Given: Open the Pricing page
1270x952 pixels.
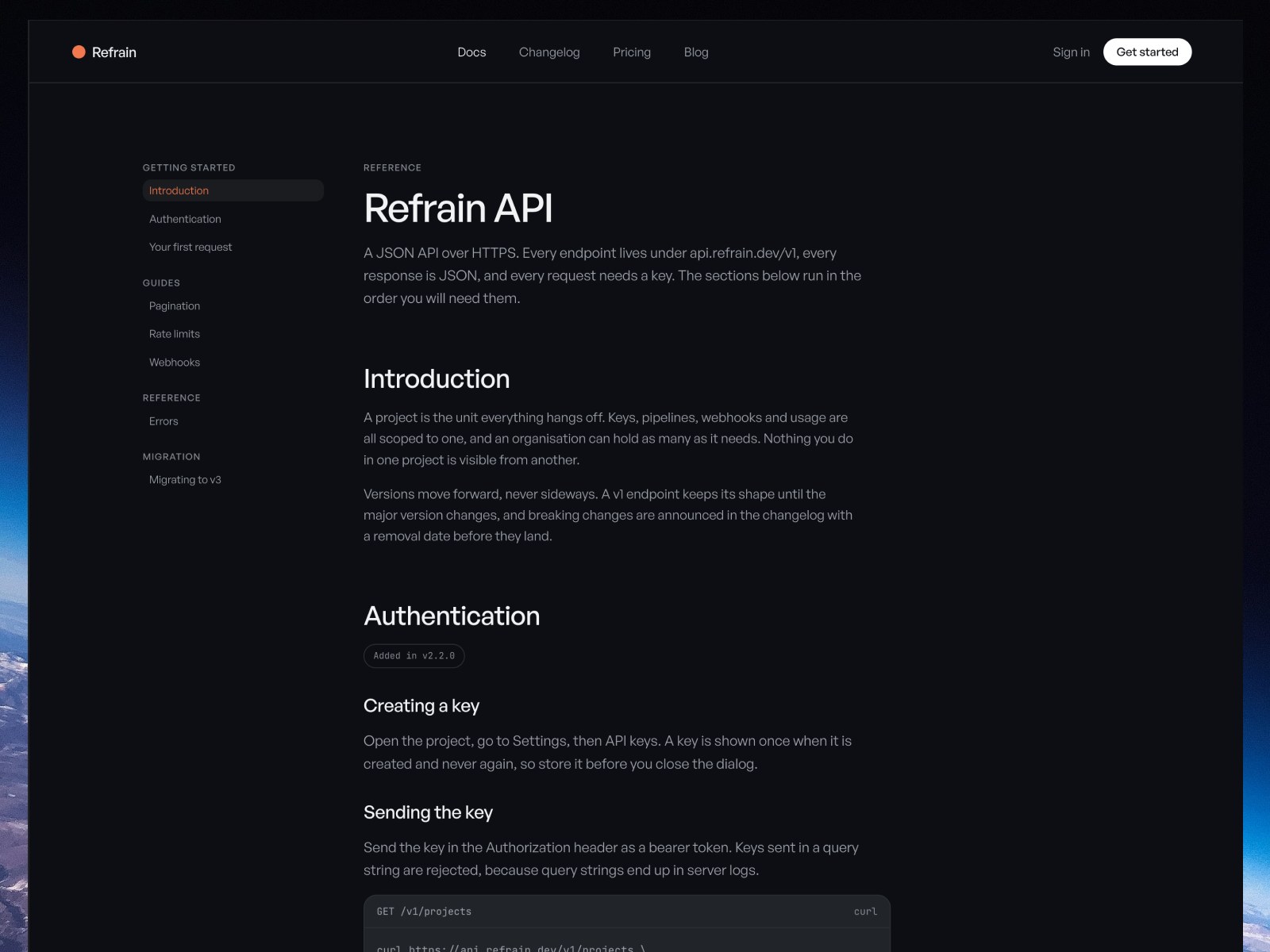Looking at the screenshot, I should click(x=632, y=52).
